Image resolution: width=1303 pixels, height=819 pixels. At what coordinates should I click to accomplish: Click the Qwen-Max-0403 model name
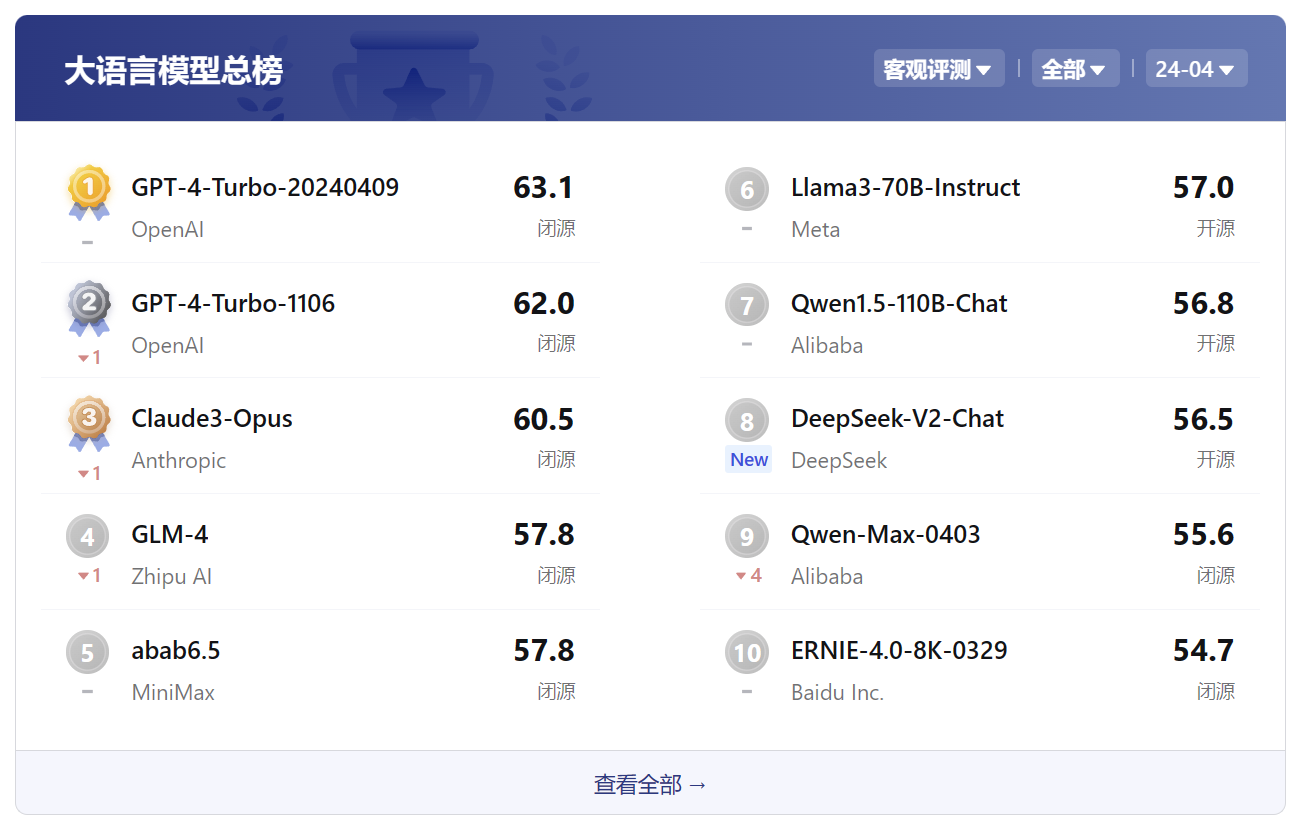(885, 535)
